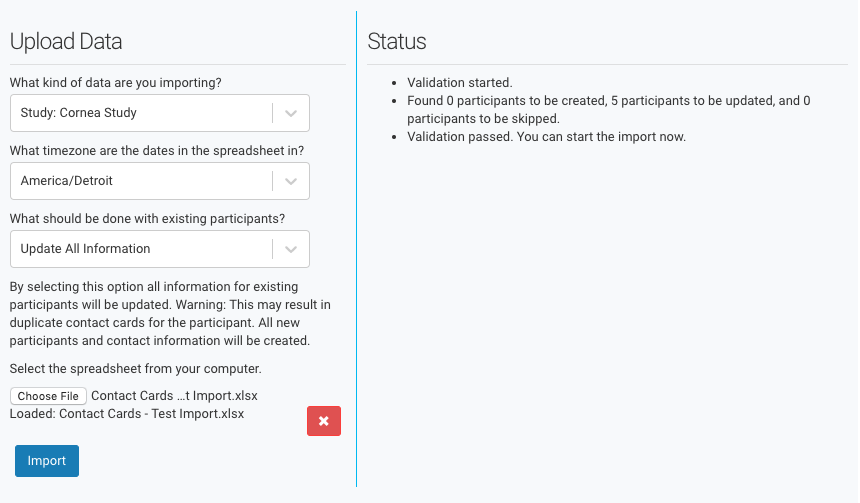Click the timezone question label
860x503 pixels.
[157, 150]
